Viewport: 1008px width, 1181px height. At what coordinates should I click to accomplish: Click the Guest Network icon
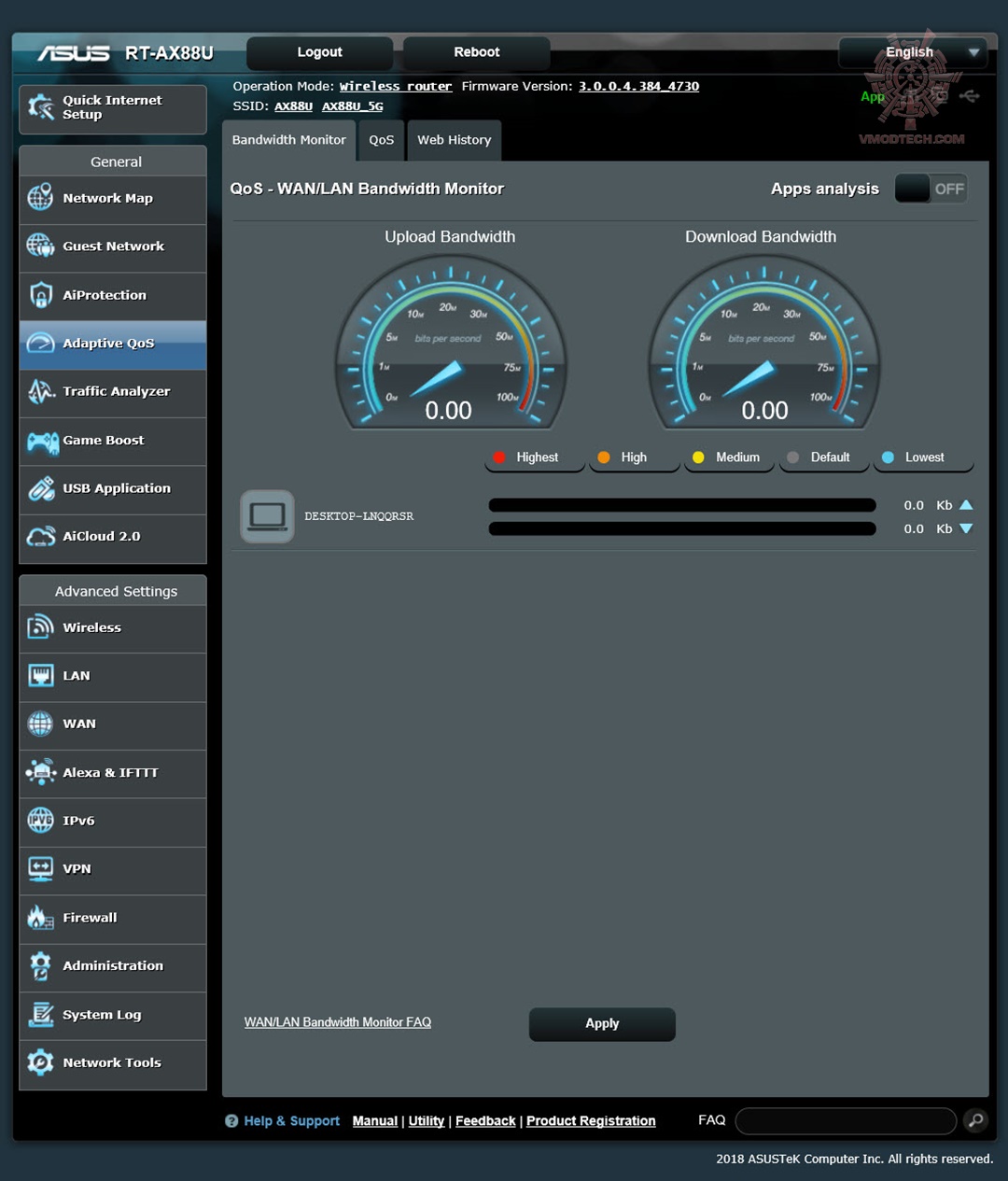click(x=40, y=246)
